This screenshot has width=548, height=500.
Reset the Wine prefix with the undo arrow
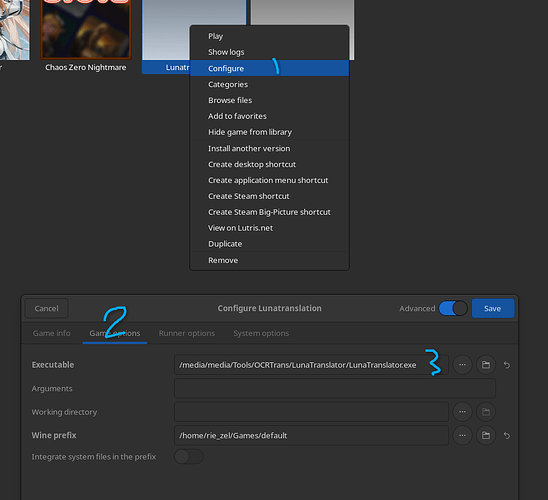(507, 436)
